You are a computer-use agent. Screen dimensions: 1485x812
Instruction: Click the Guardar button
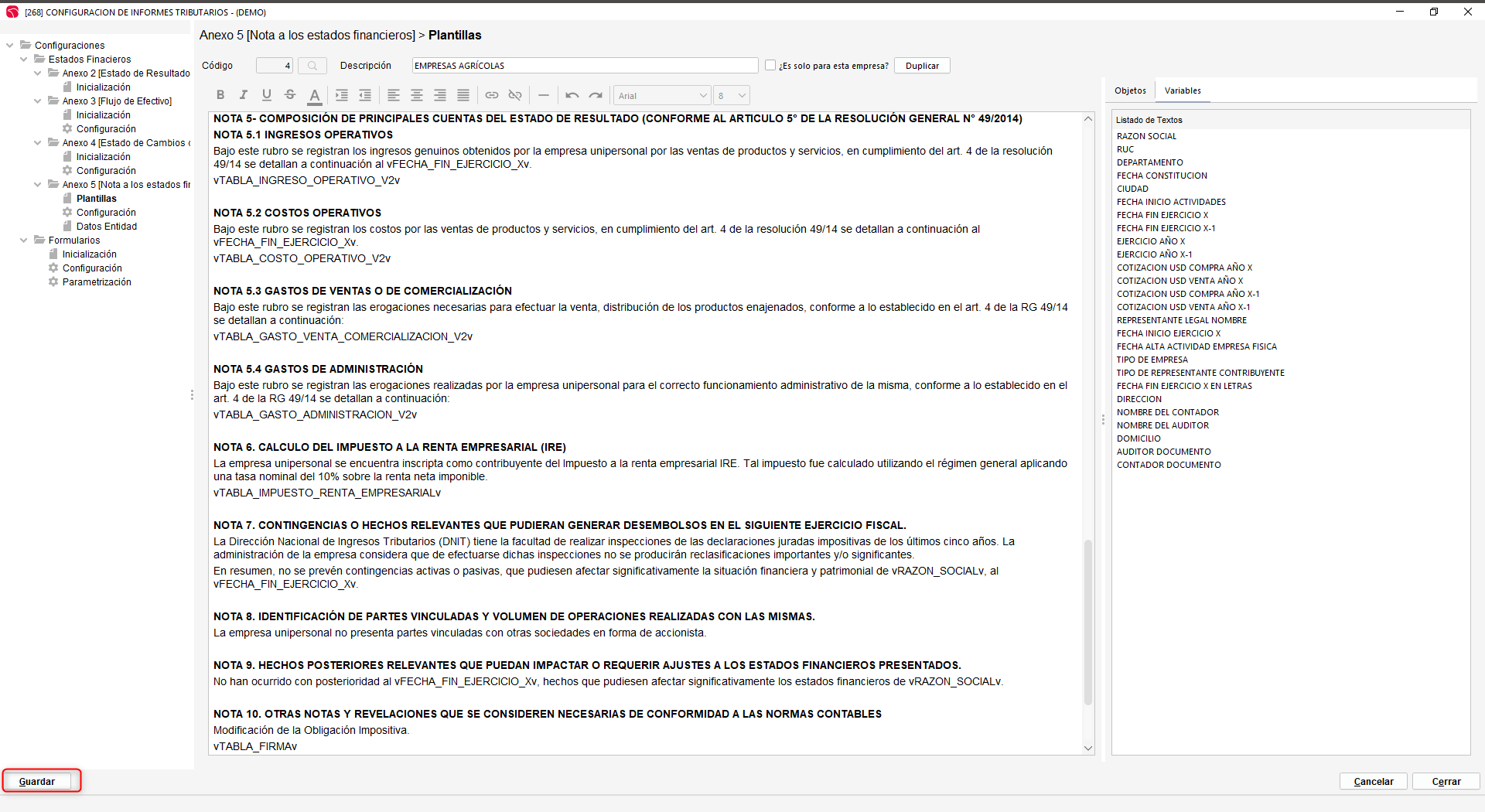(x=37, y=781)
